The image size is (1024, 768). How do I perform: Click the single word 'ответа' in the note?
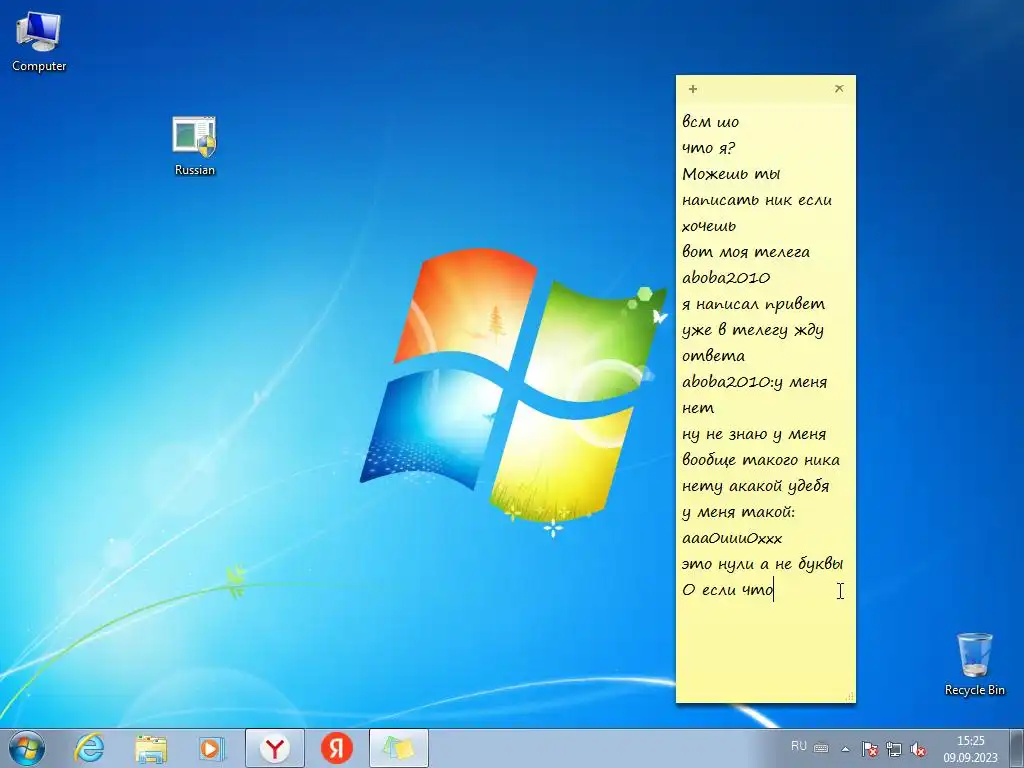tap(713, 356)
